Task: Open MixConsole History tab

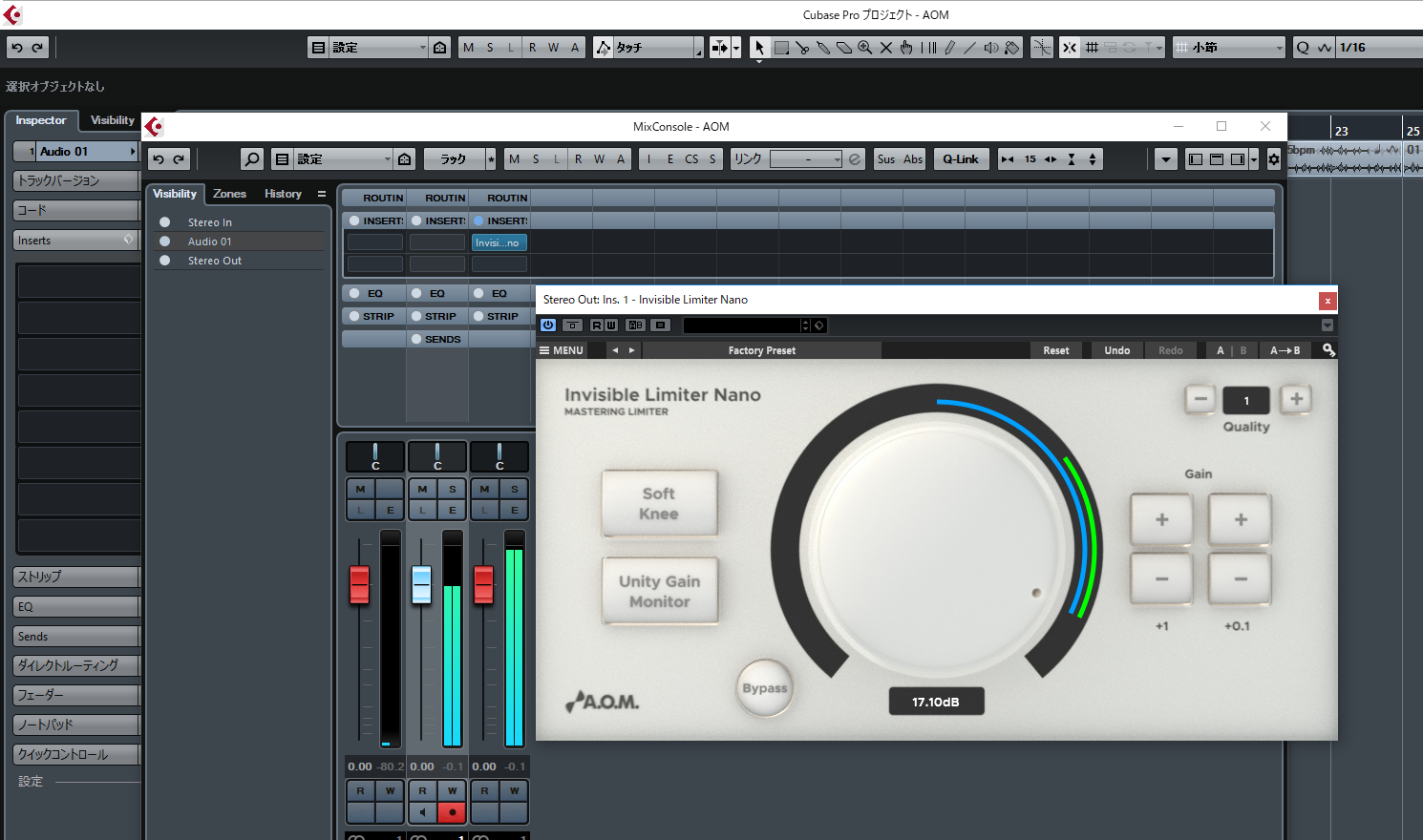Action: pyautogui.click(x=283, y=194)
